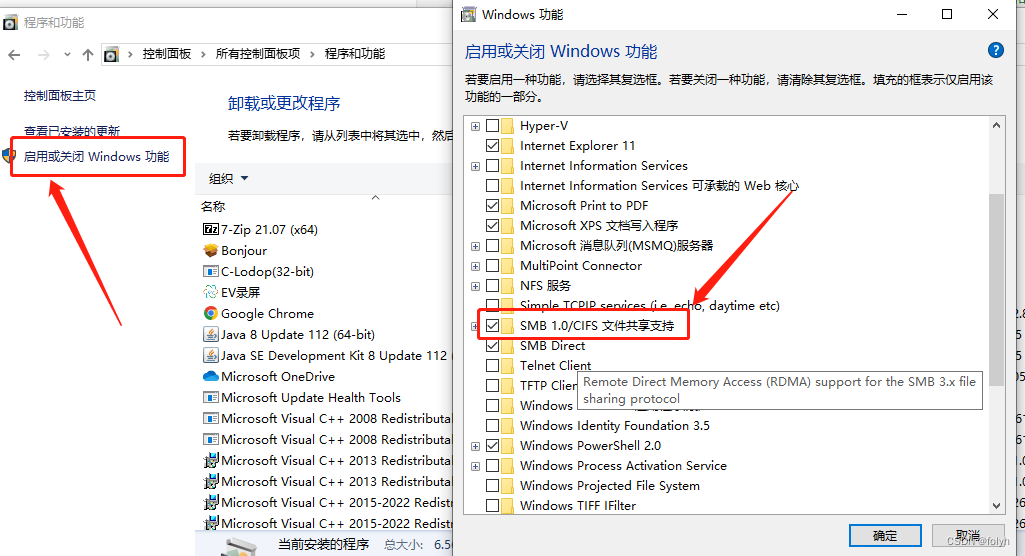The width and height of the screenshot is (1025, 556).
Task: Open the 组织 dropdown menu
Action: 228,178
